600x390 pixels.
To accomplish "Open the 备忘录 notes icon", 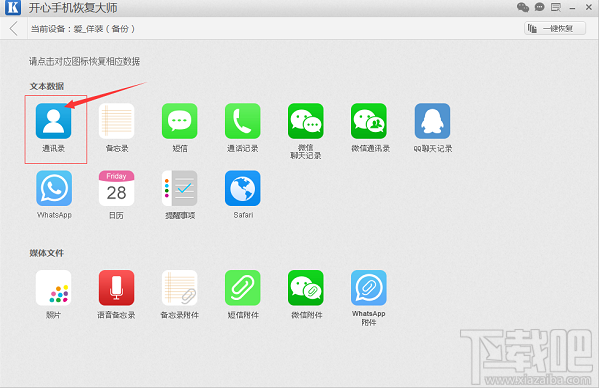I will click(x=116, y=121).
